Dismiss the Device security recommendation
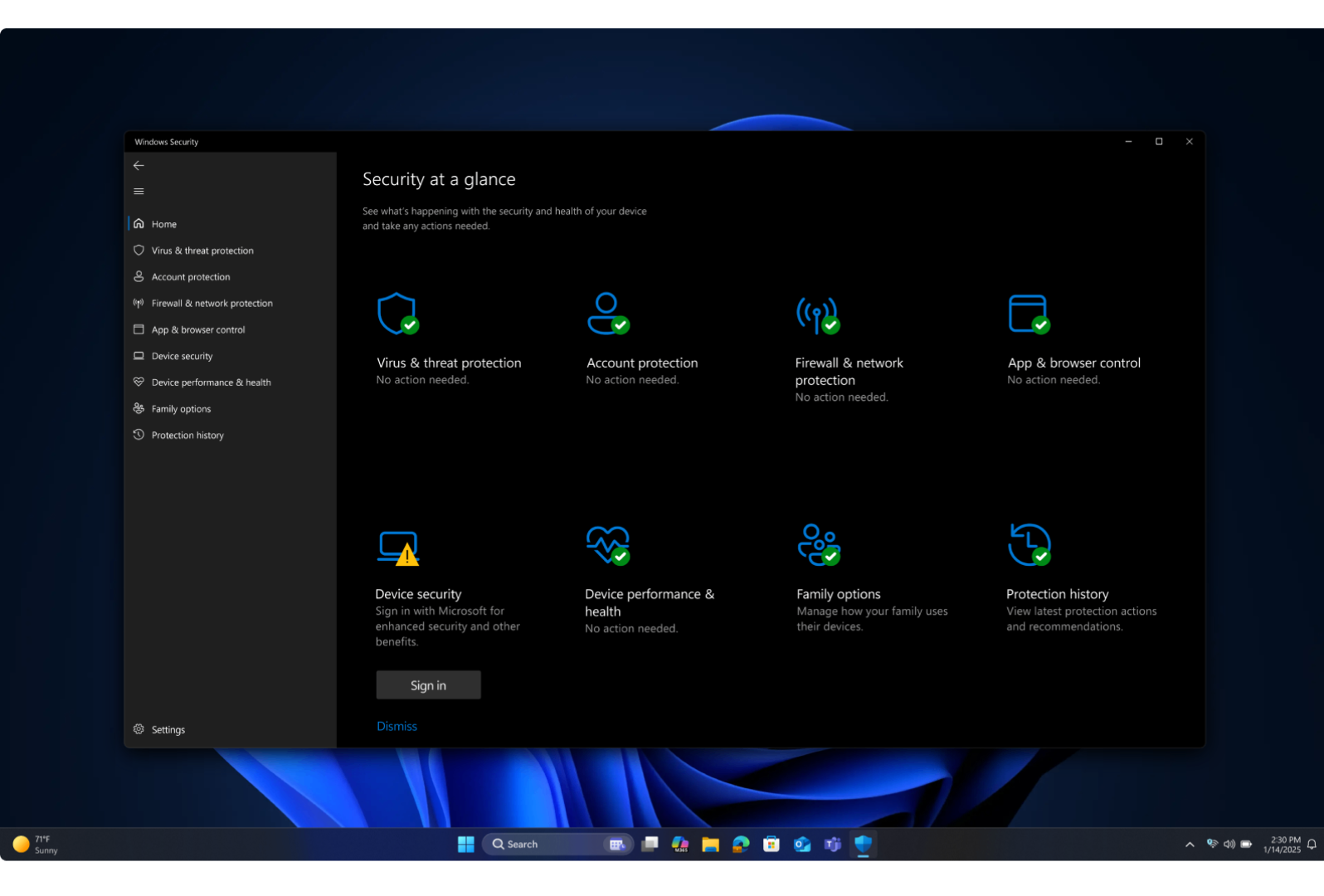This screenshot has width=1324, height=896. point(397,727)
